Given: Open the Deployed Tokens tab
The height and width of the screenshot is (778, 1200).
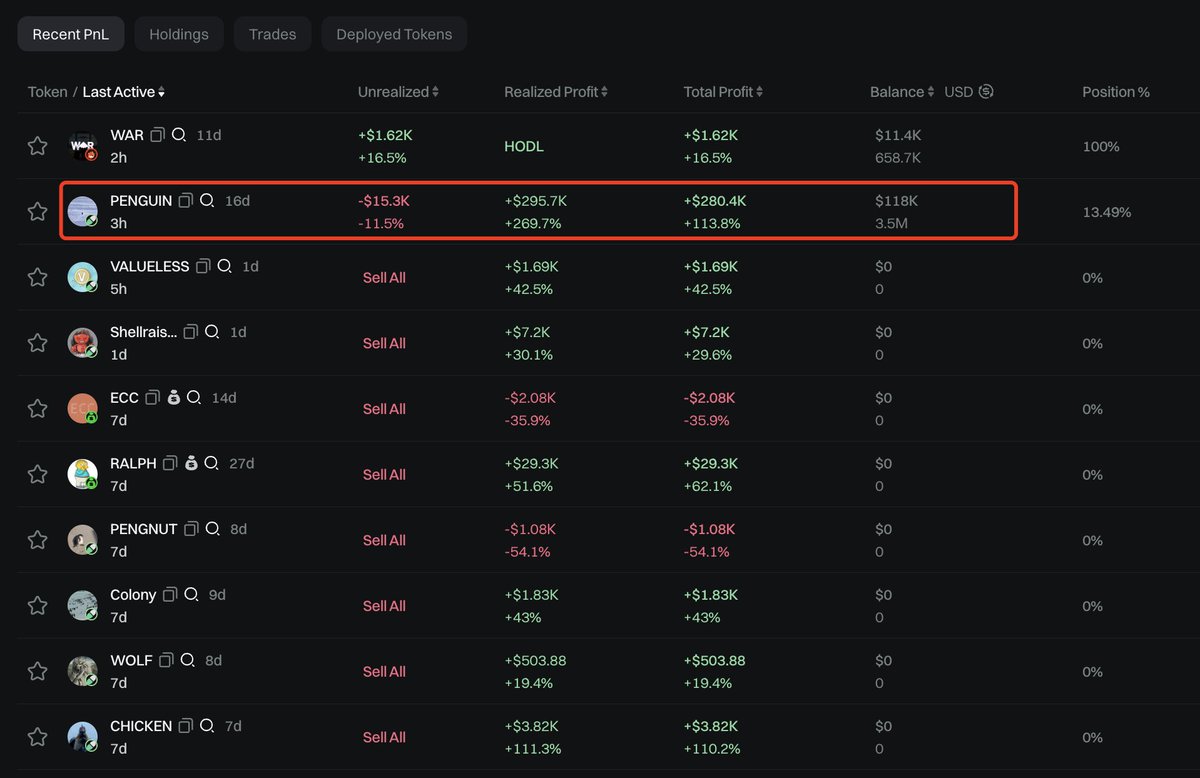Looking at the screenshot, I should coord(394,34).
